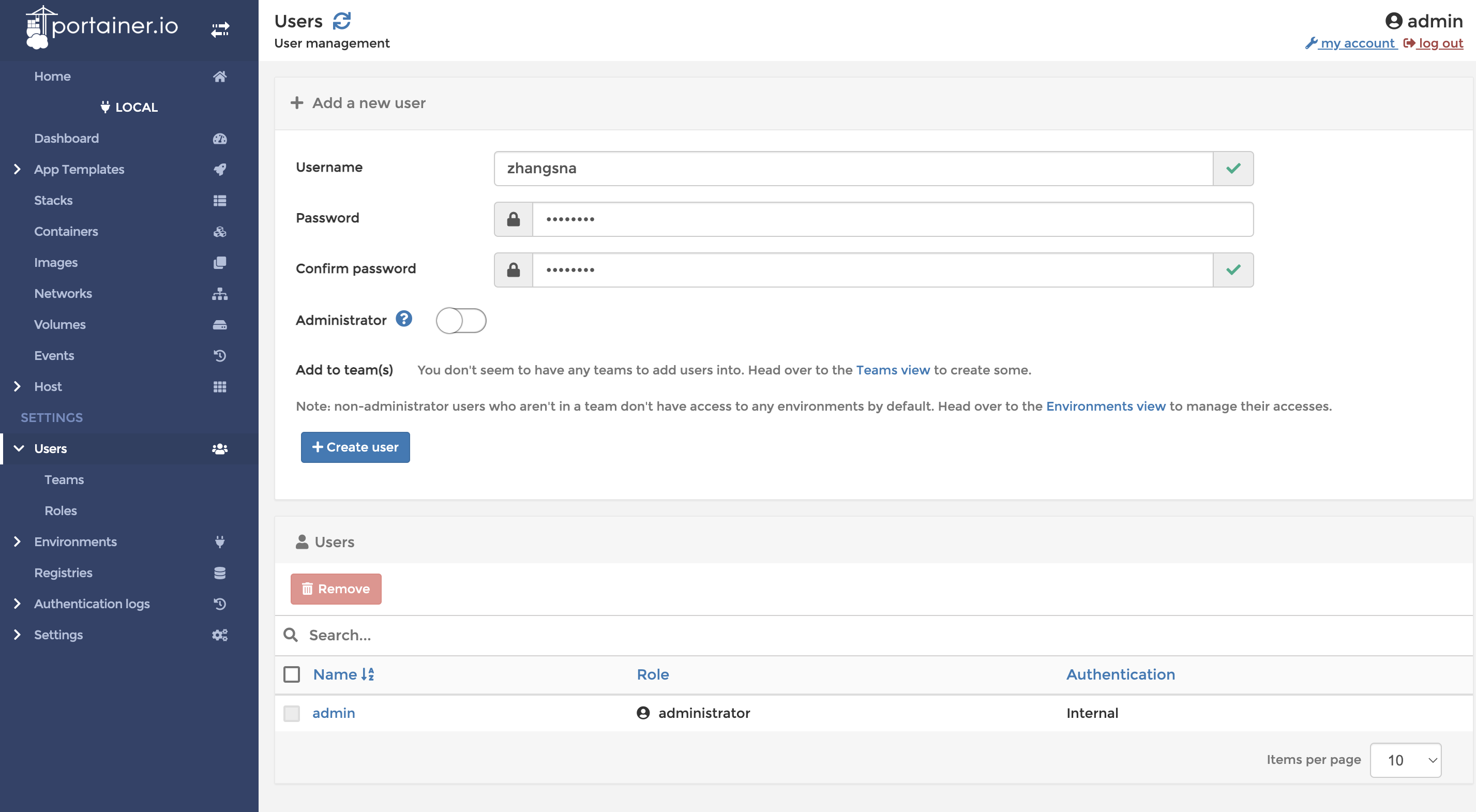Click the Networks sitemap icon
This screenshot has height=812, width=1476.
click(219, 293)
